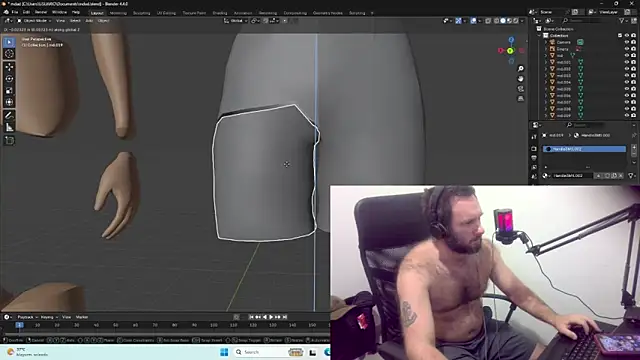Viewport: 640px width, 360px height.
Task: Disable rendering for md.002
Action: (x=633, y=69)
